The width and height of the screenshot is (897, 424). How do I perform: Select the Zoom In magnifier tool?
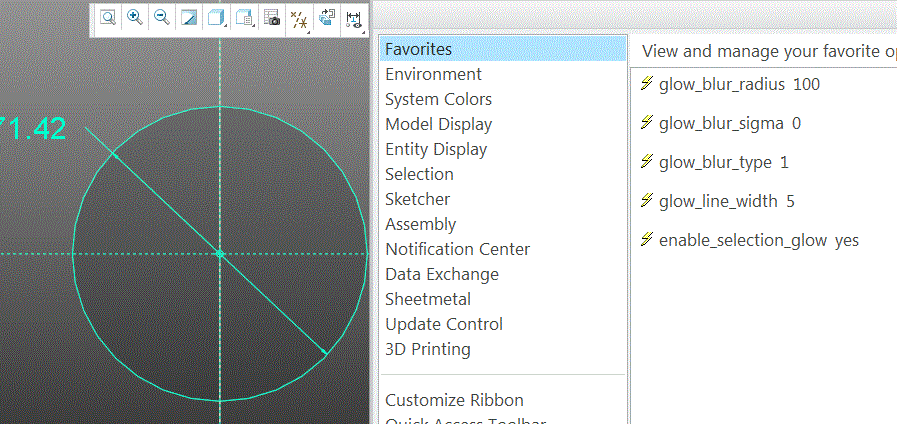pyautogui.click(x=135, y=18)
